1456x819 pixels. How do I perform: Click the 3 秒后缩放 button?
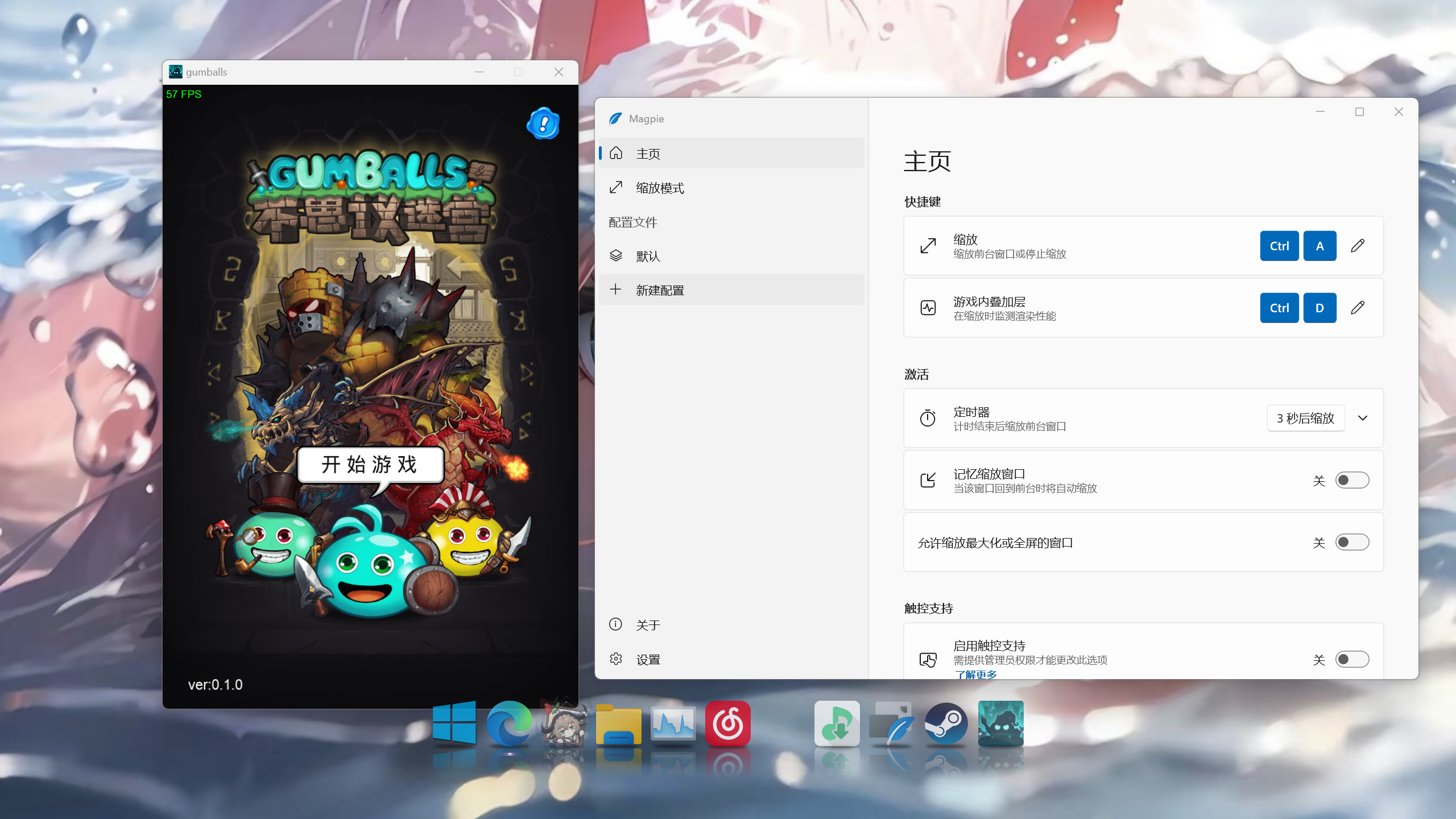pos(1305,418)
